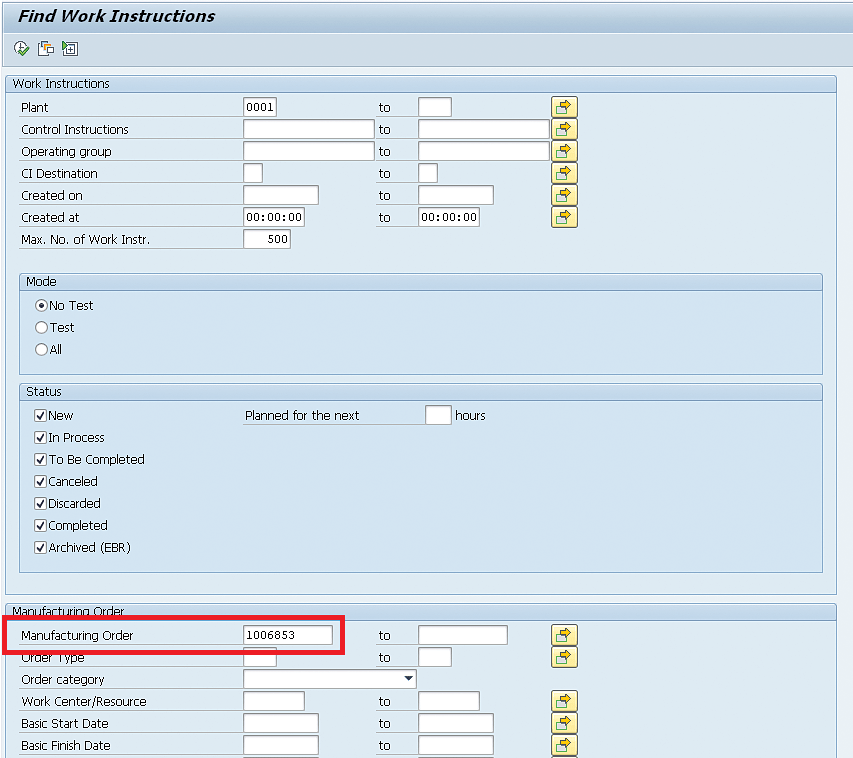The image size is (853, 758).
Task: Click the Manufacturing Order input field
Action: pos(288,635)
